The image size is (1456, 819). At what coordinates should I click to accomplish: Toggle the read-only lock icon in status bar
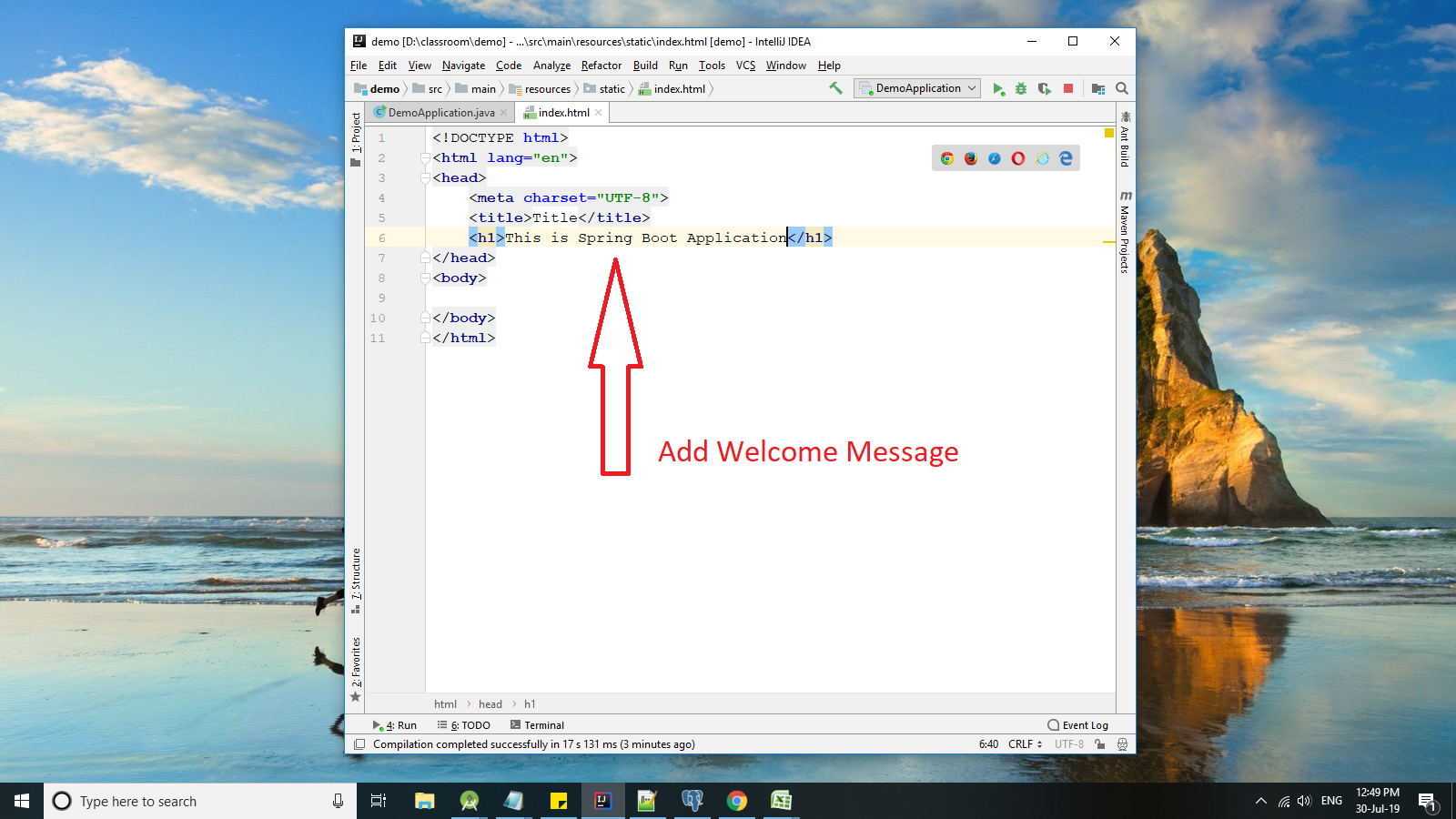tap(1100, 744)
